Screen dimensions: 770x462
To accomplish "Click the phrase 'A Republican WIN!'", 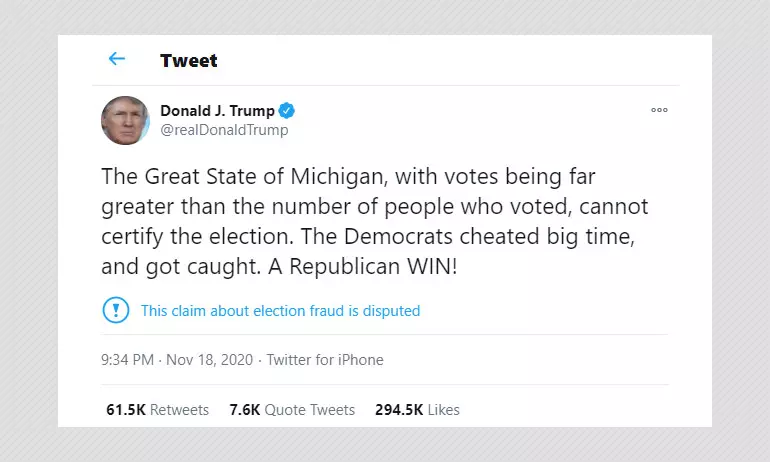I will (362, 267).
